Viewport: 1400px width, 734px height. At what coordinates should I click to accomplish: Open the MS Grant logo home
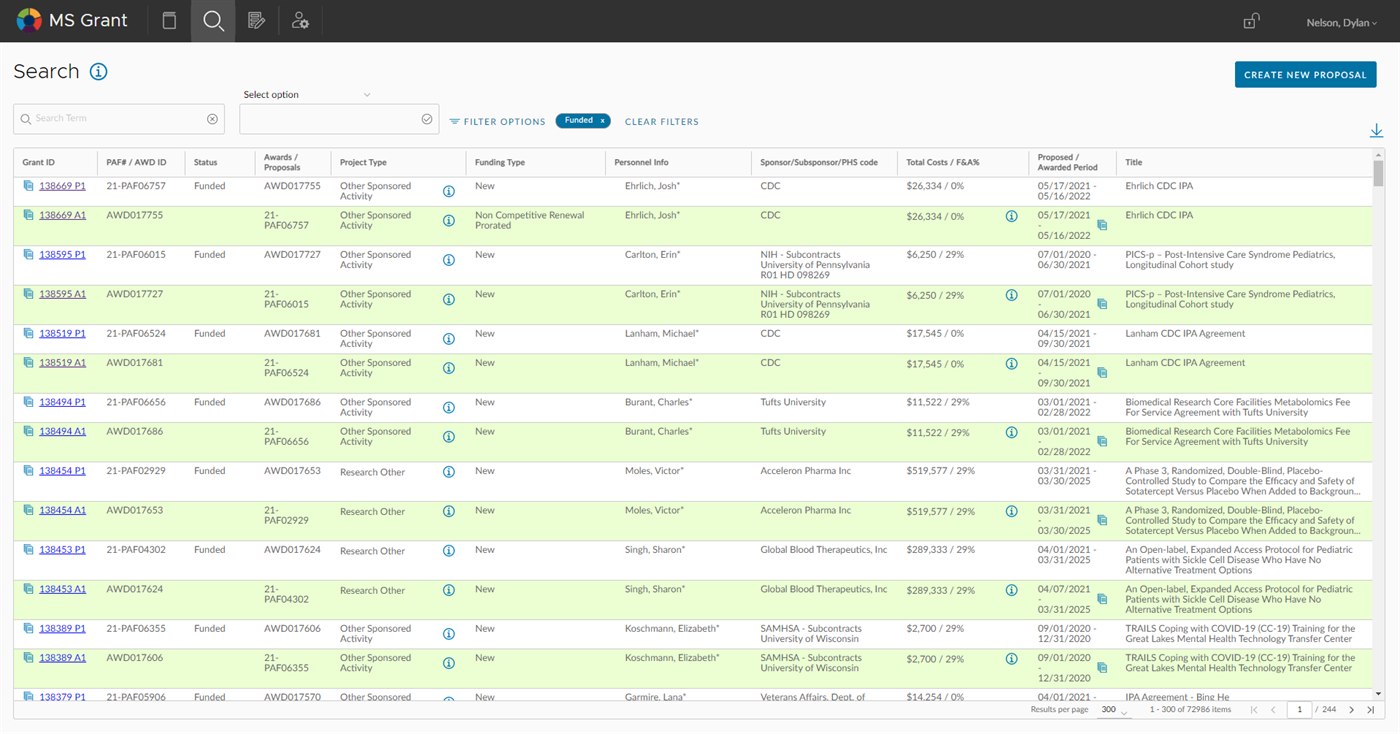click(x=72, y=20)
